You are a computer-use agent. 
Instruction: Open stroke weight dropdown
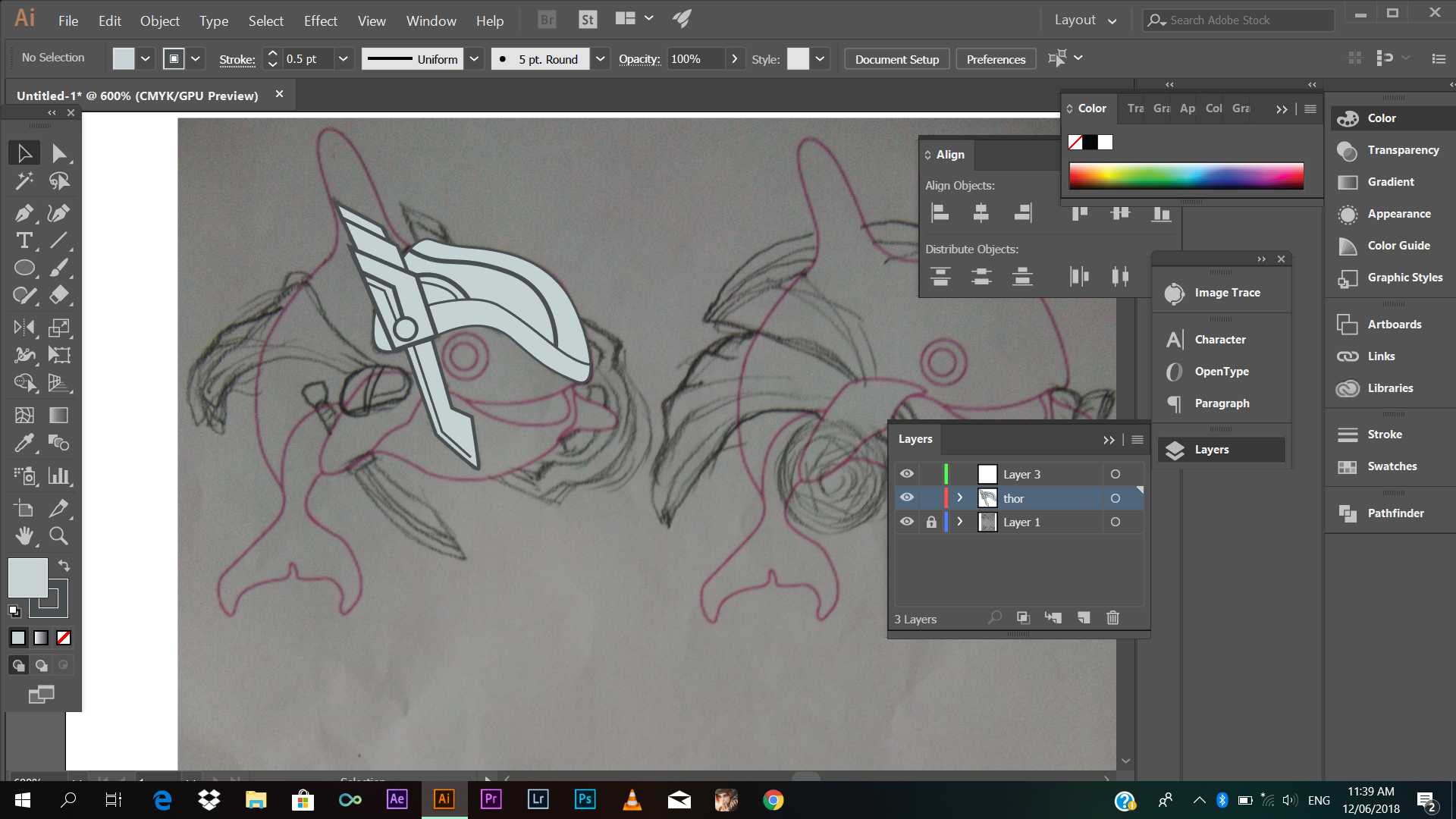point(343,58)
